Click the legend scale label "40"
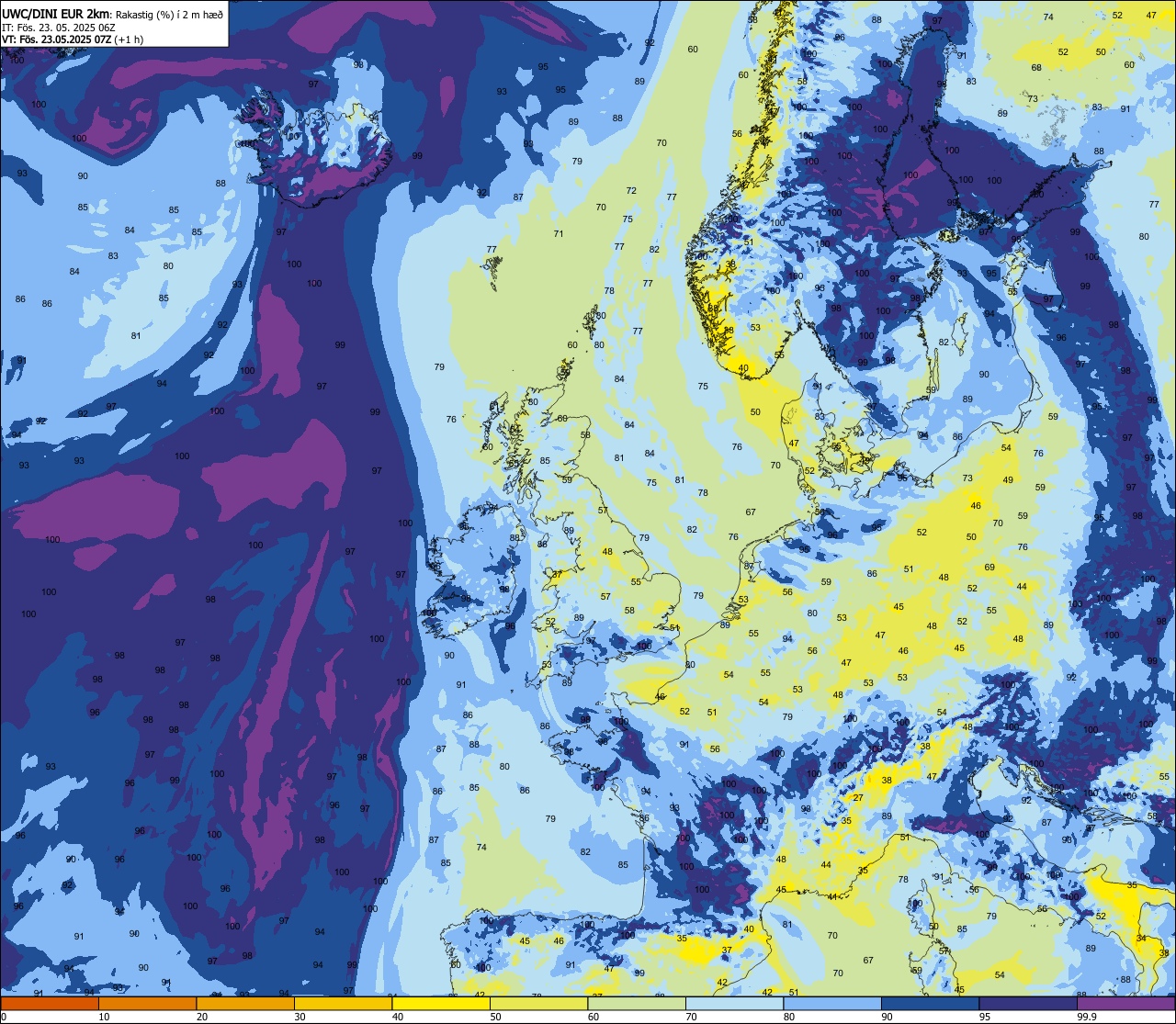1176x1024 pixels. coord(398,1017)
